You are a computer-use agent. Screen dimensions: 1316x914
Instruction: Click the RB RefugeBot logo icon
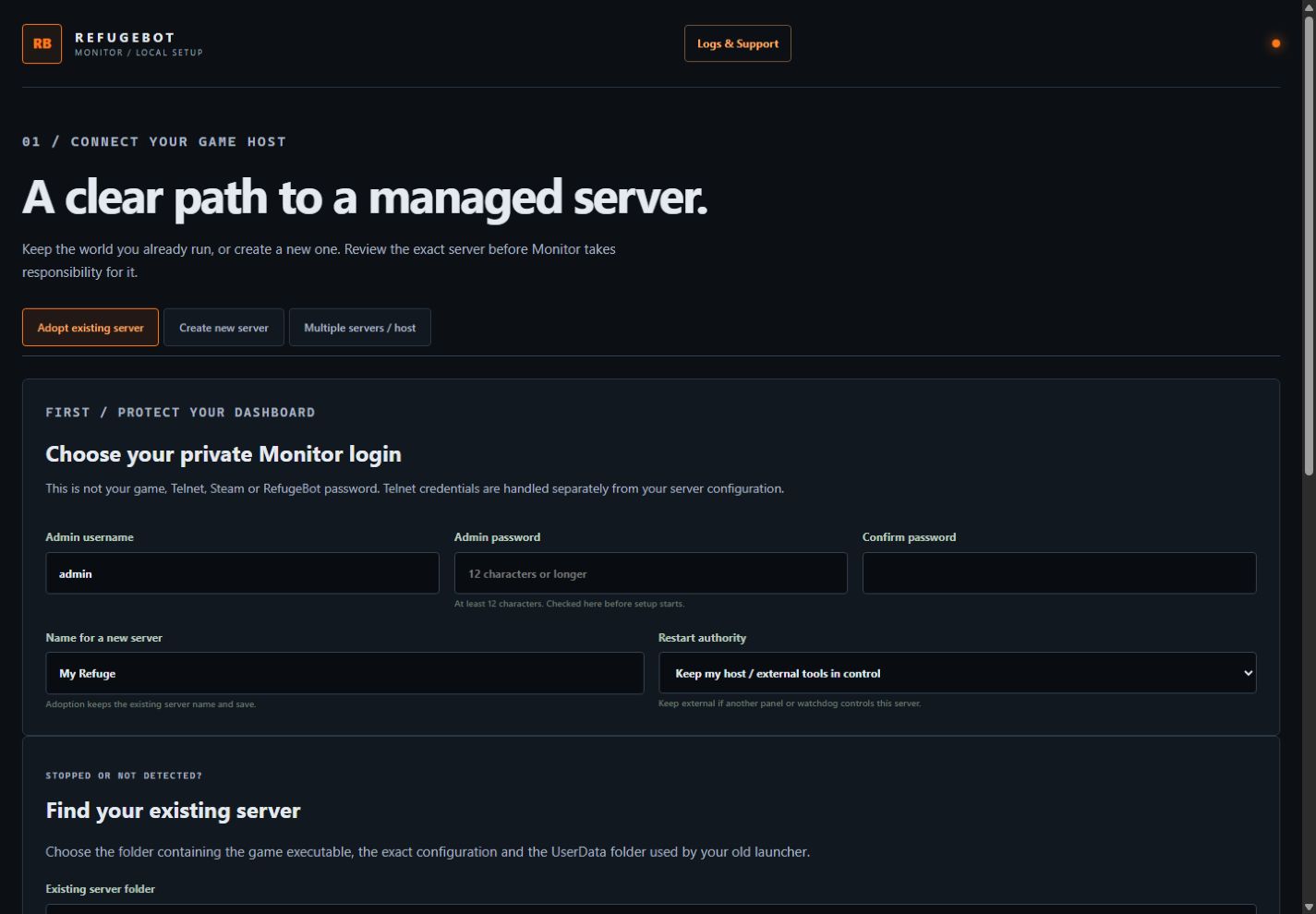click(x=42, y=43)
